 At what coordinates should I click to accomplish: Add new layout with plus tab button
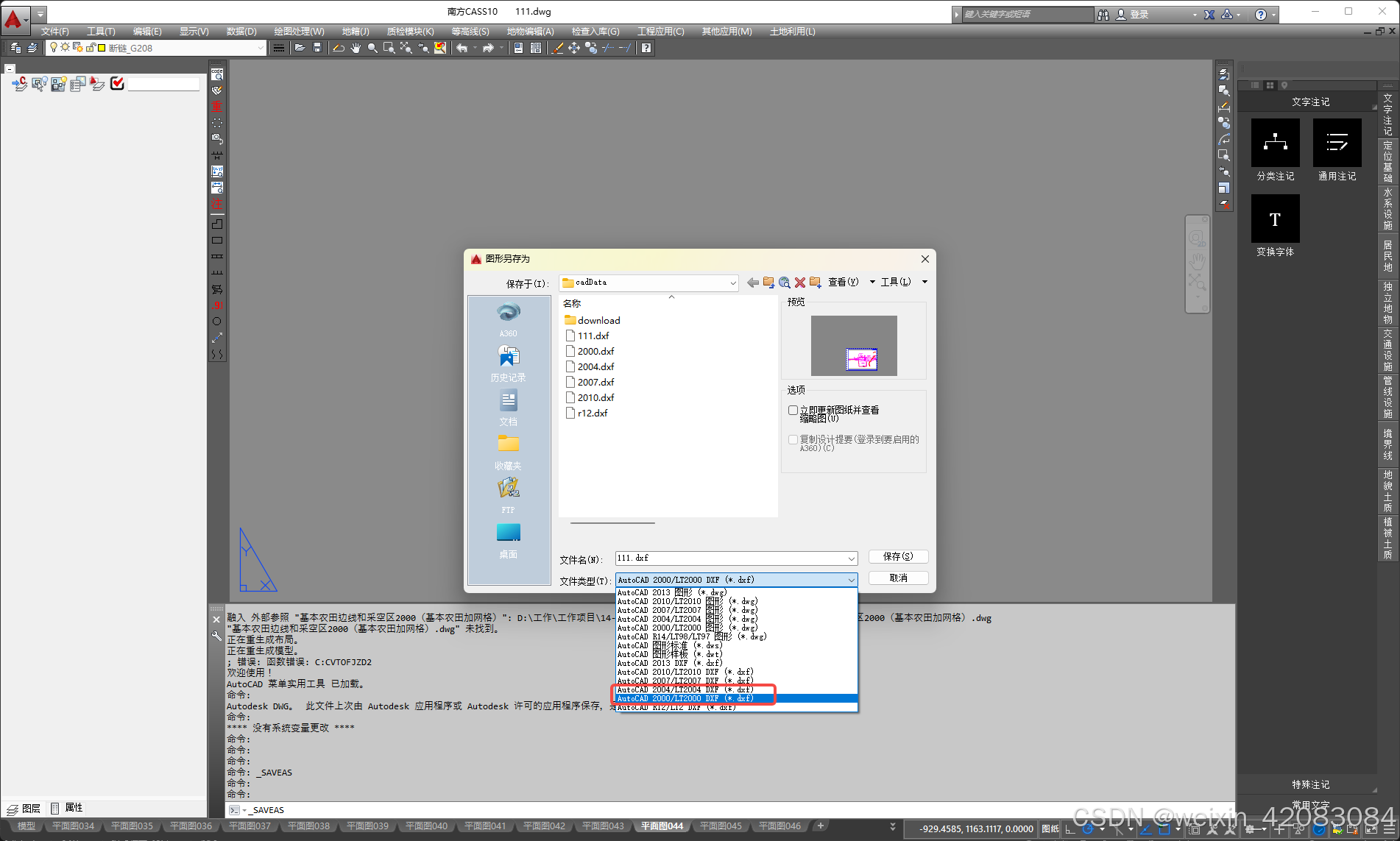(821, 826)
